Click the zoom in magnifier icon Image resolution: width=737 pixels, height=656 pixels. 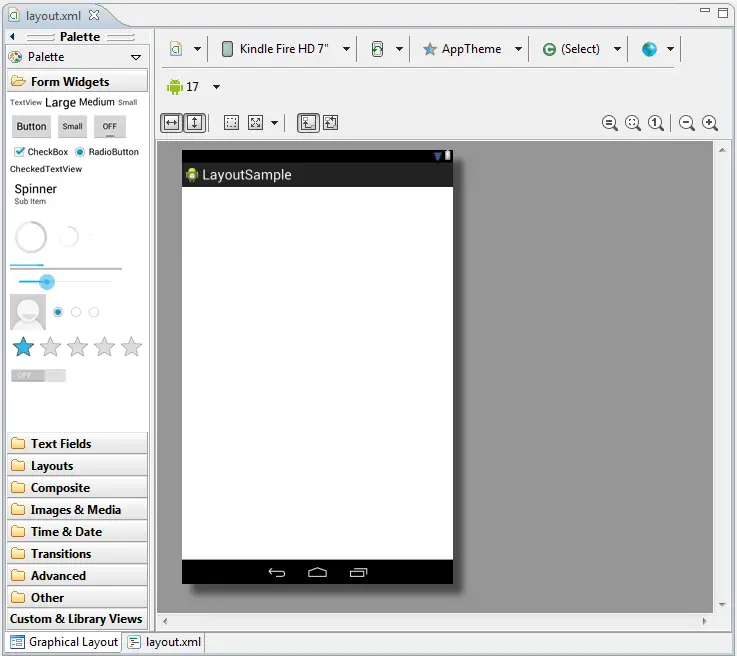point(710,123)
